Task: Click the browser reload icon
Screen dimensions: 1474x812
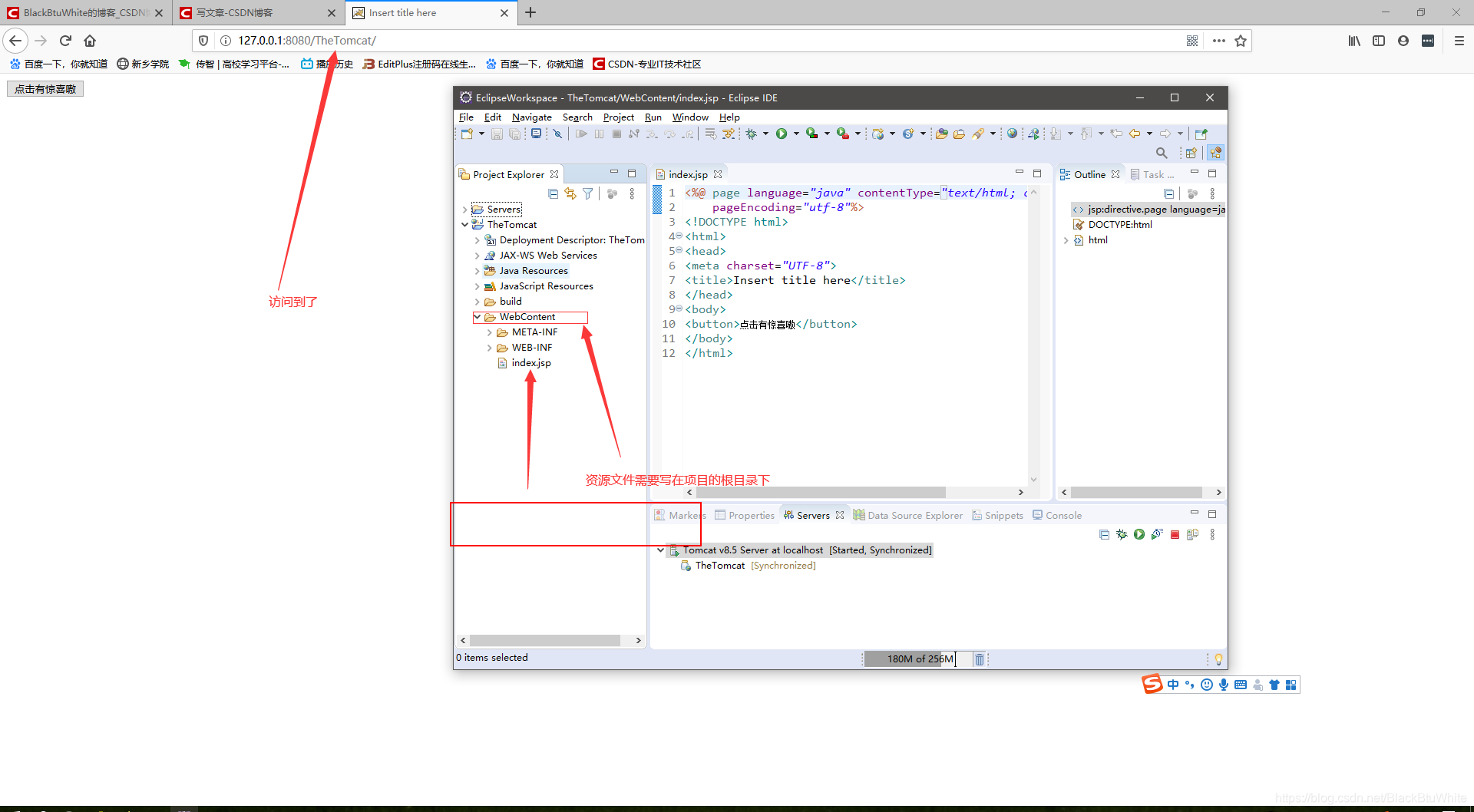Action: [x=65, y=41]
